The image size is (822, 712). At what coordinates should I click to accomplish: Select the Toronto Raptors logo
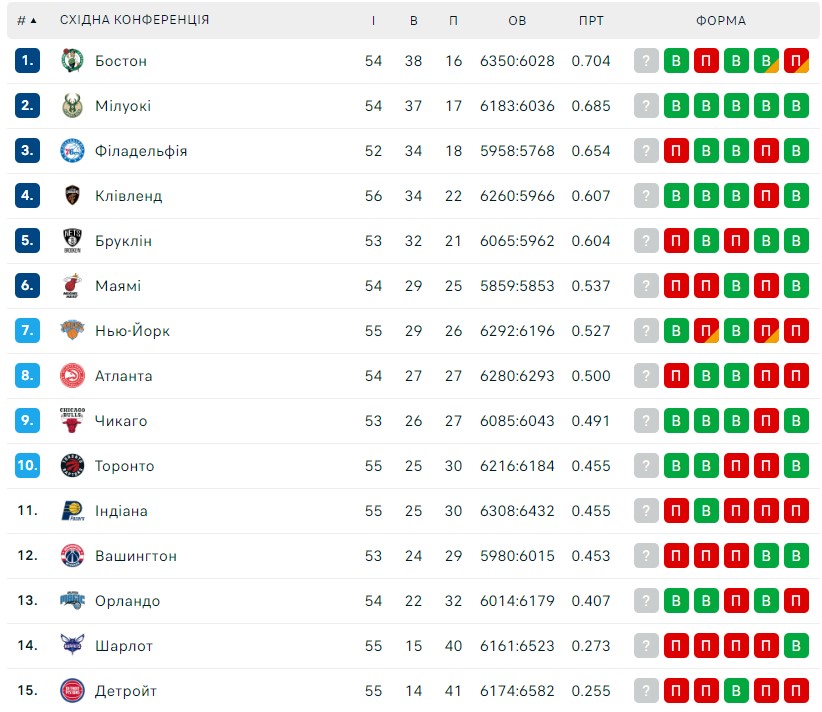click(72, 466)
